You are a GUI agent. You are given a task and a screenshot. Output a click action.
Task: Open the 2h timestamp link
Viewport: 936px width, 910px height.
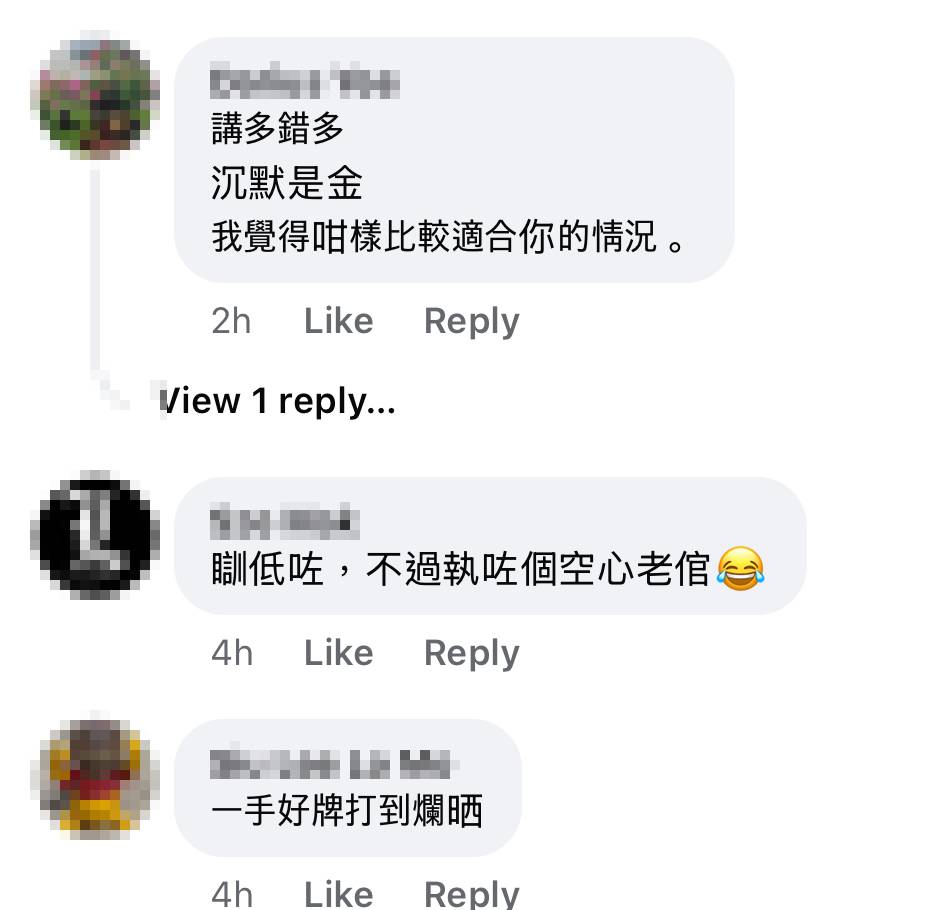pos(231,321)
